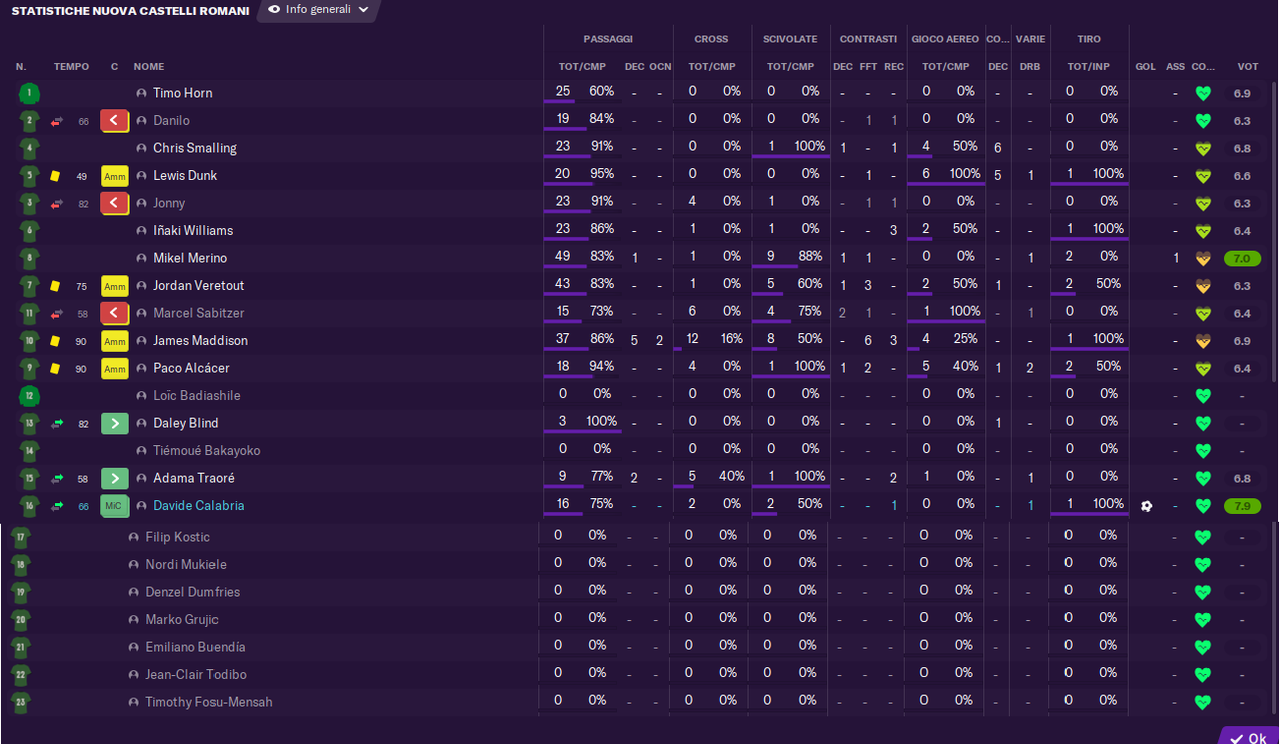Viewport: 1280px width, 744px height.
Task: Sort by the DRB column header
Action: pyautogui.click(x=1030, y=67)
